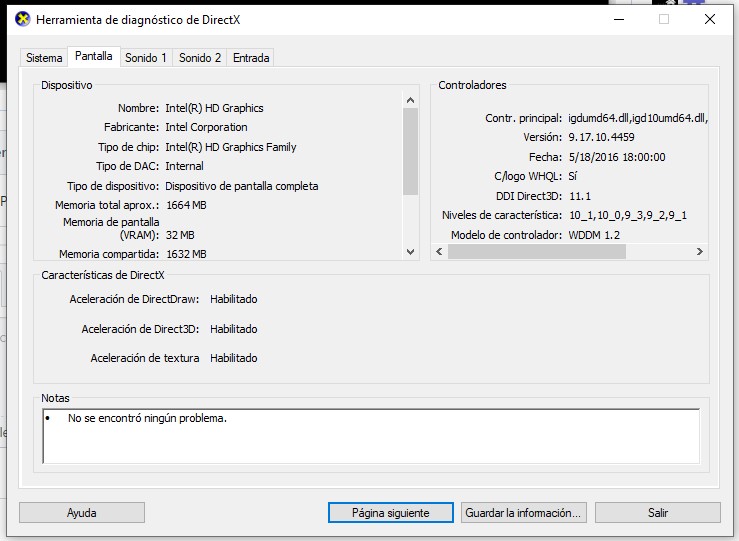Open the Sonido 2 tab

(x=200, y=57)
